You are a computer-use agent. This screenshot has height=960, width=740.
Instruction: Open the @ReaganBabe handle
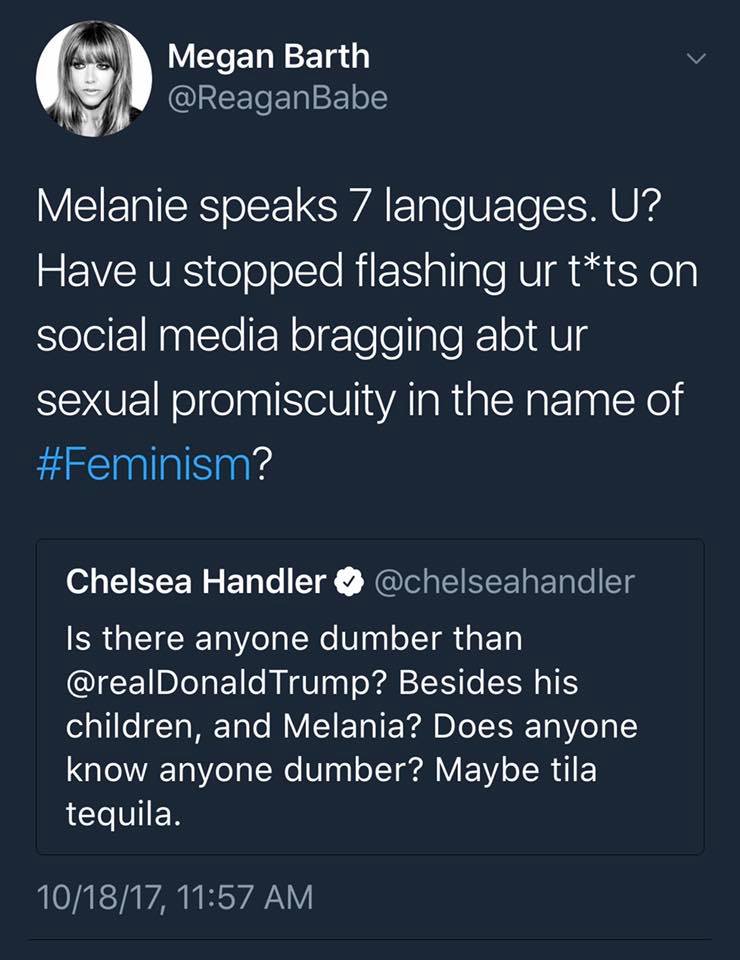point(277,97)
